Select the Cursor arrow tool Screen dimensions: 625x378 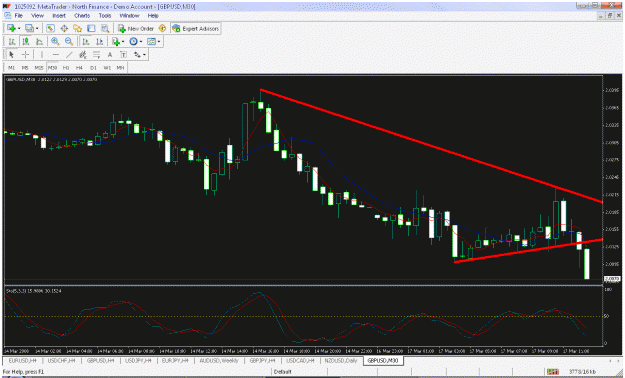click(12, 55)
